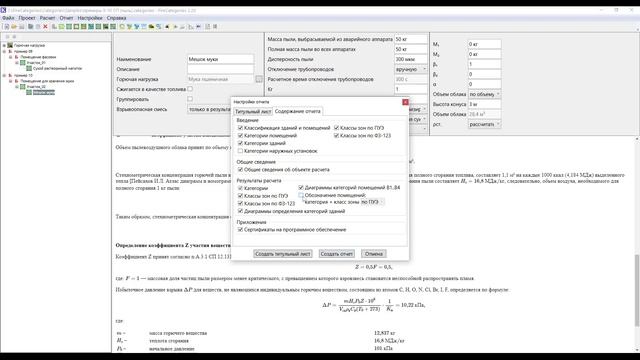Click the Дисперсность пыли field
Screen dimensions: 640x360
tap(411, 59)
